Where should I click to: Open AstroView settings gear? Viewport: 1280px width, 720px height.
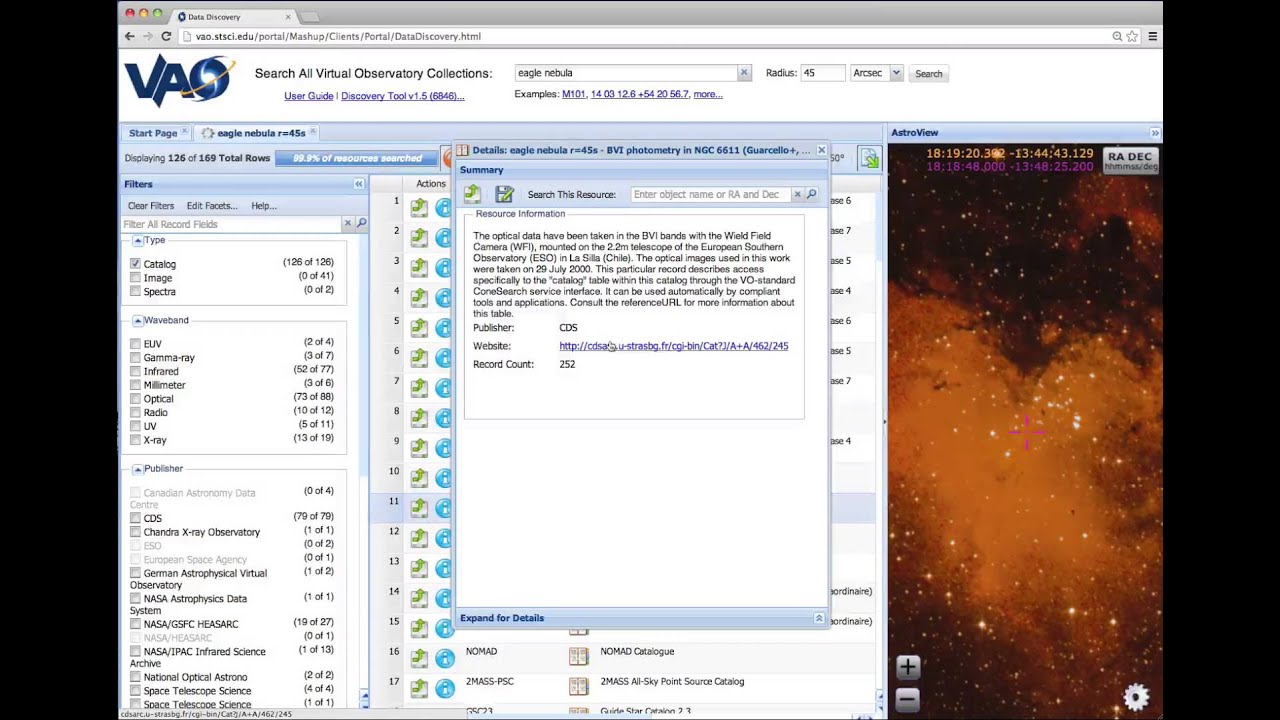[1136, 696]
